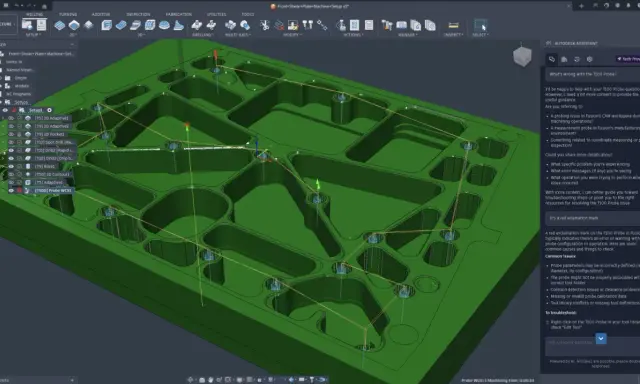640x384 pixels.
Task: Click the dome-shaped 3D toolpath icon
Action: click(x=164, y=25)
